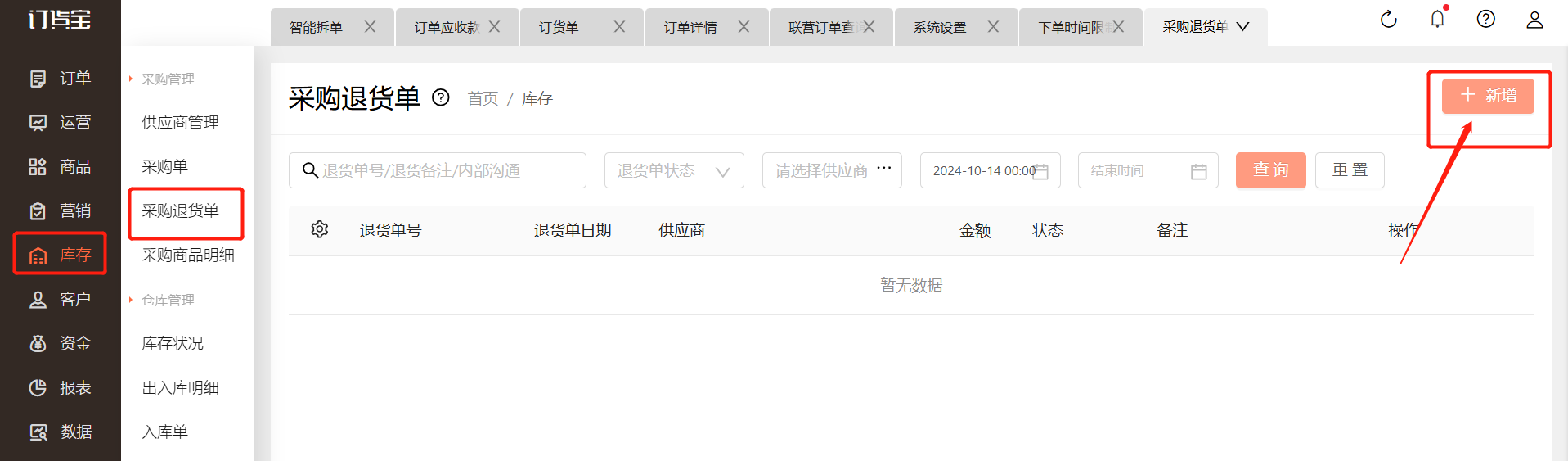This screenshot has height=461, width=1568.
Task: Open the 订单 sidebar module
Action: [x=61, y=79]
